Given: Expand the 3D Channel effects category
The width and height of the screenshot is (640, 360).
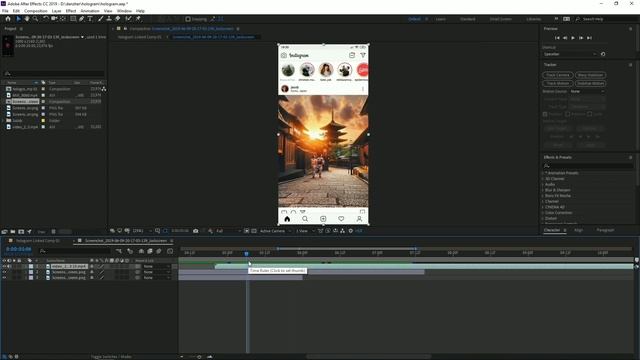Looking at the screenshot, I should 543,179.
